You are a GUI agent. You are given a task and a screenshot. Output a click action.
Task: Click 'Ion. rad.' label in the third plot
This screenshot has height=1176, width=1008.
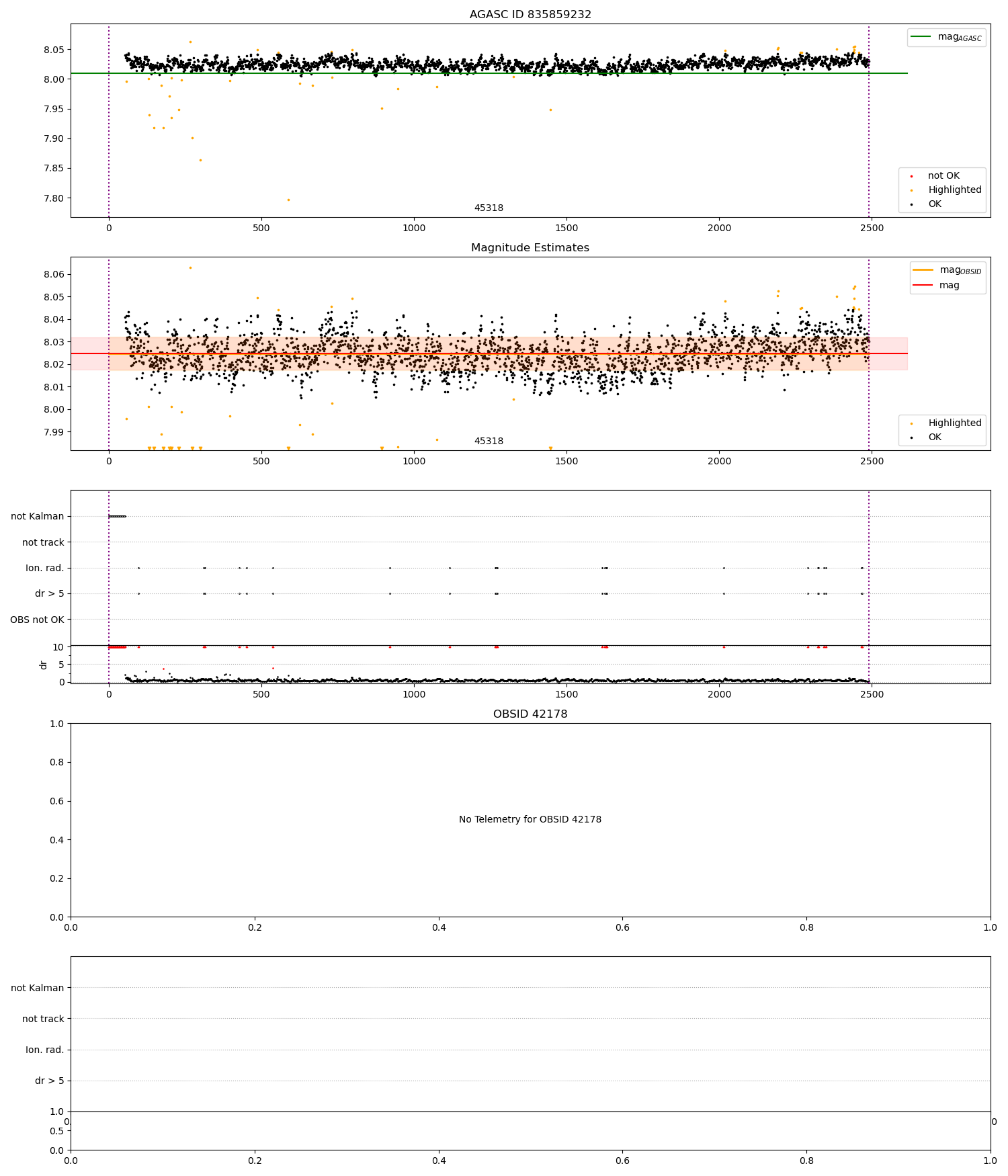(45, 569)
